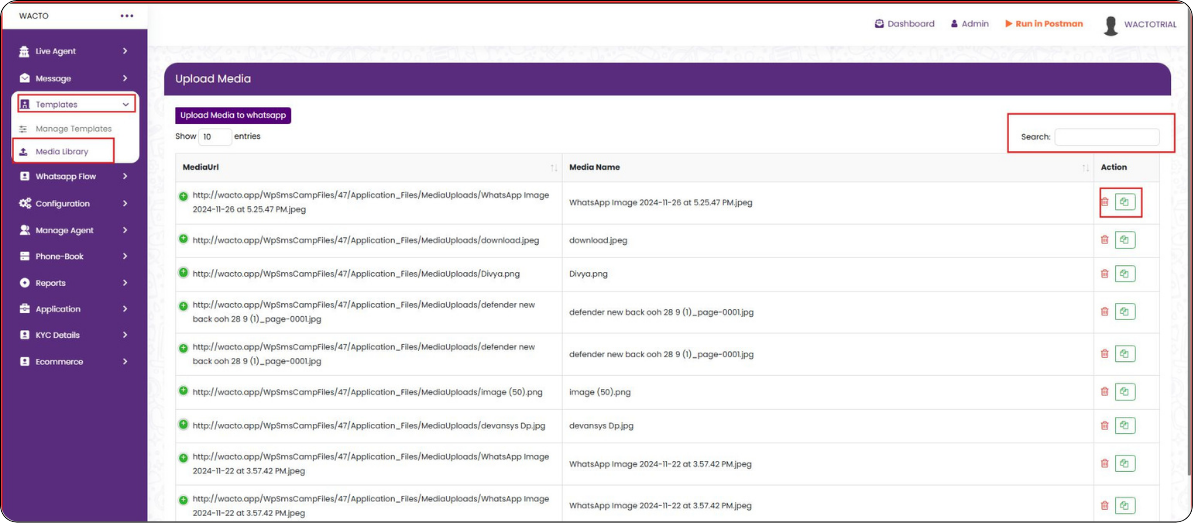Screen dimensions: 1194x523
Task: Expand the Phone-Book sidebar chevron
Action: (125, 257)
